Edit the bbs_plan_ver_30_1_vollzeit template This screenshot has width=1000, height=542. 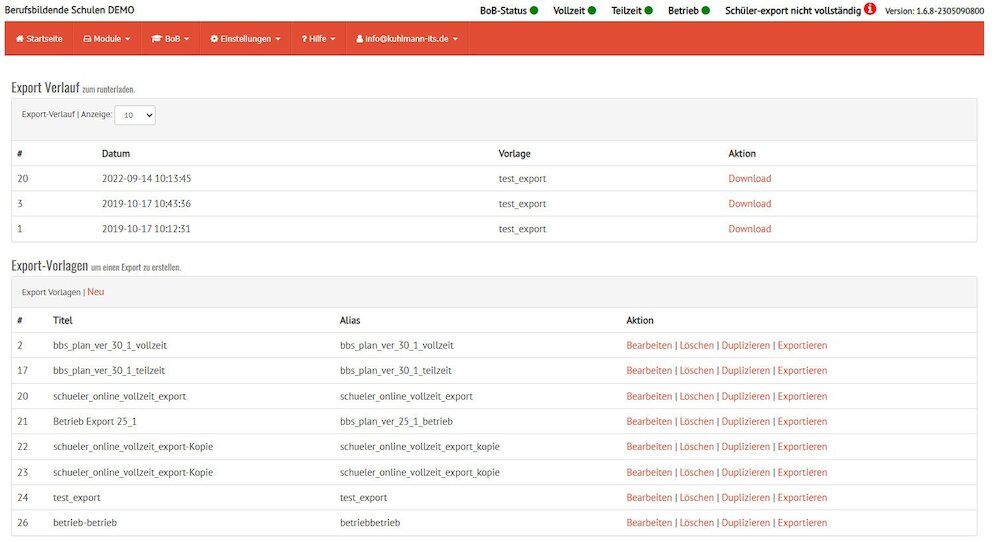point(649,345)
